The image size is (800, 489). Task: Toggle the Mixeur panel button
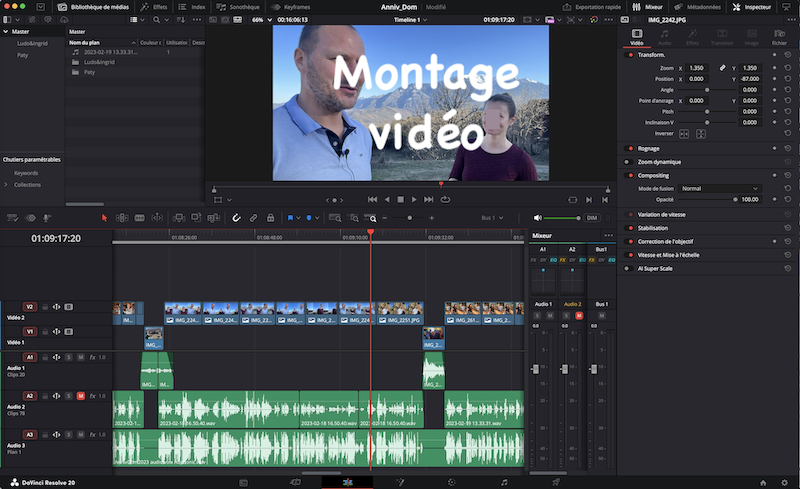(x=647, y=7)
